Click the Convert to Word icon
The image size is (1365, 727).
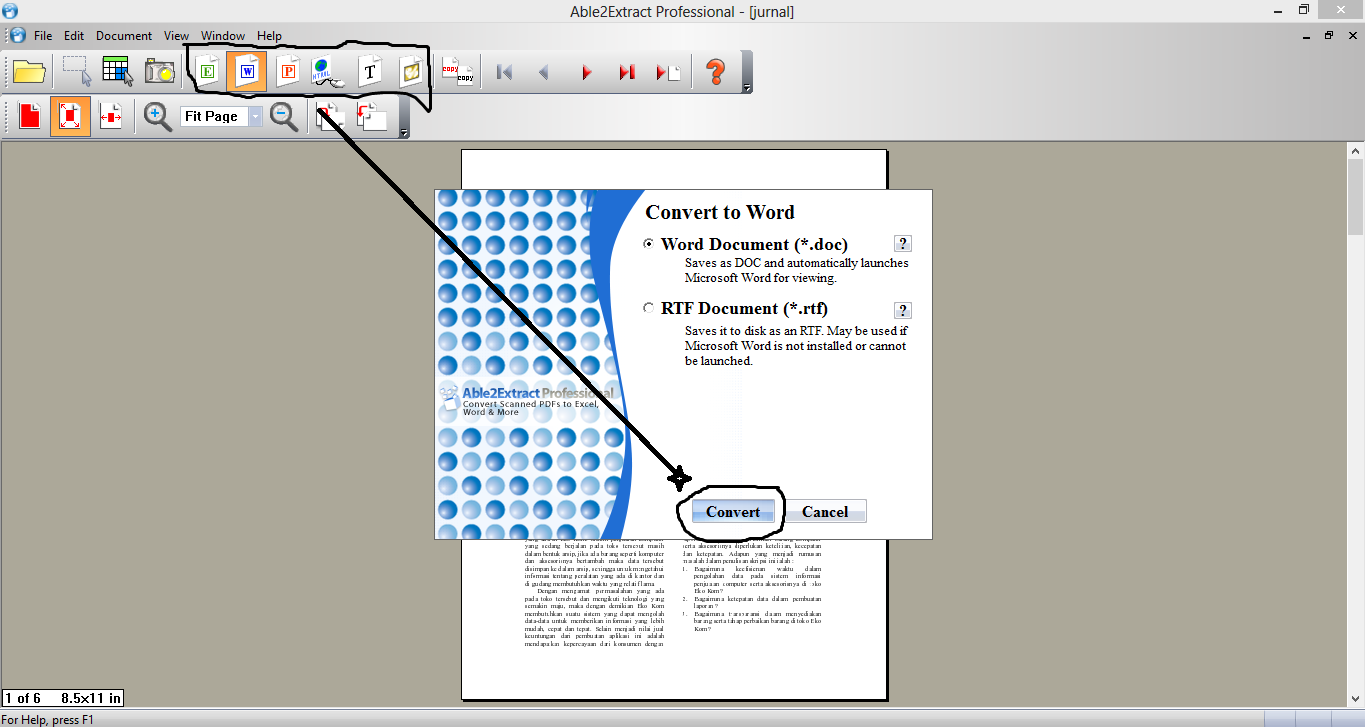click(x=246, y=72)
